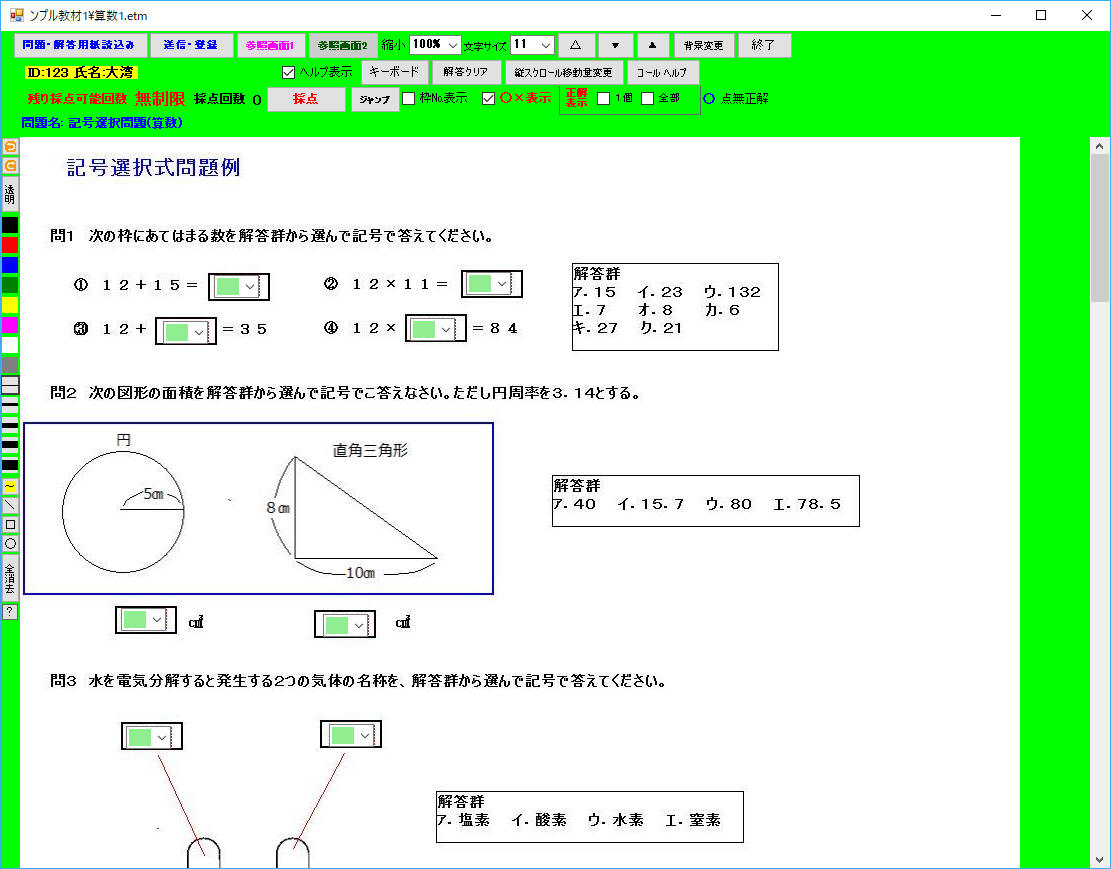1111x869 pixels.
Task: Select the straight line drawing tool
Action: [10, 505]
